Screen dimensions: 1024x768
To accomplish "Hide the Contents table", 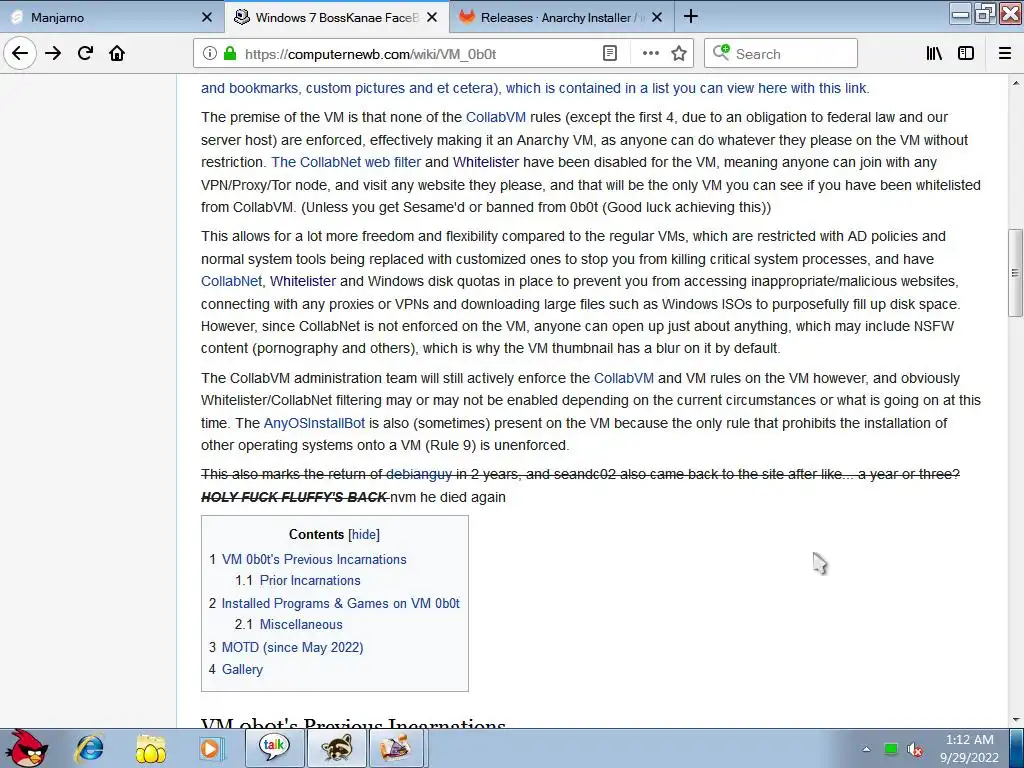I will [364, 534].
